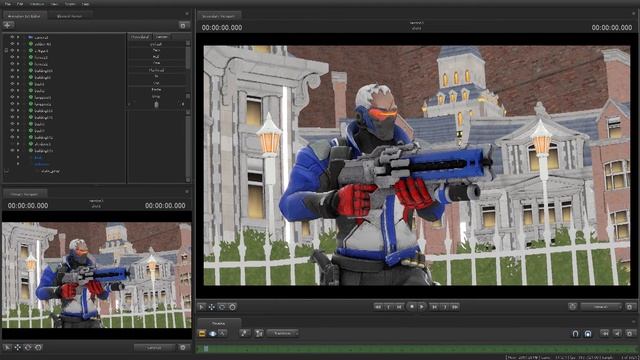This screenshot has width=640, height=360.
Task: Select the screen manipulator in secondary viewport
Action: pos(232,307)
